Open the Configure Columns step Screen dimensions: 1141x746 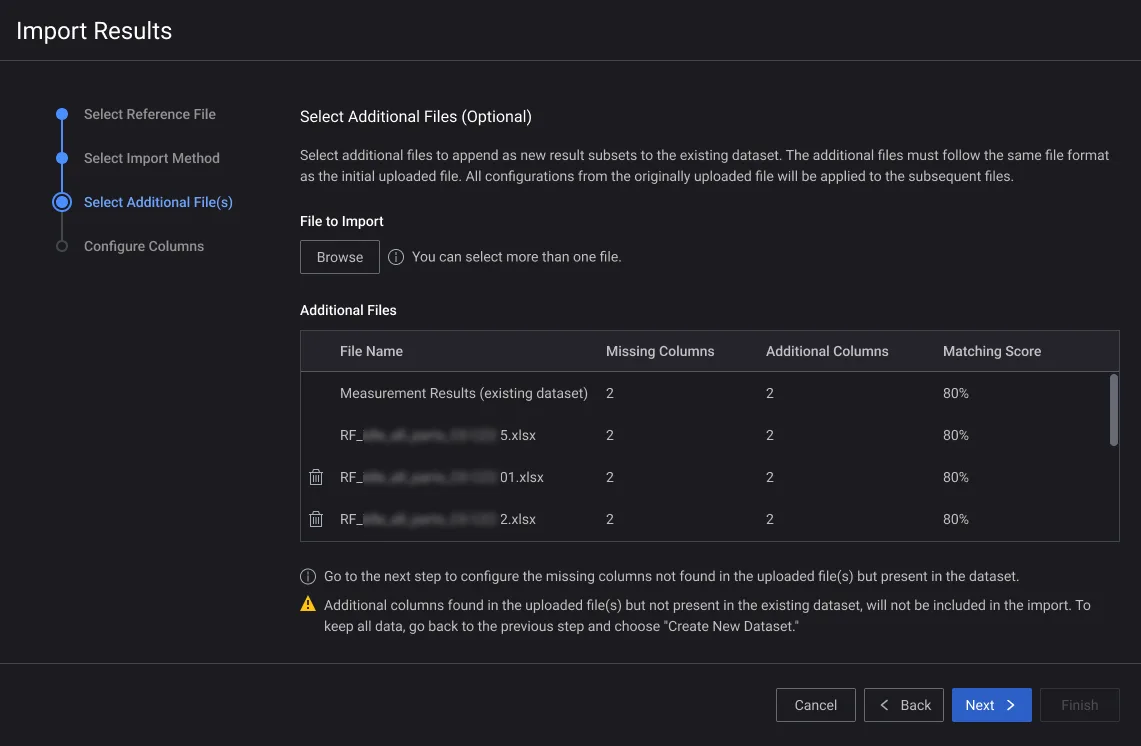144,246
